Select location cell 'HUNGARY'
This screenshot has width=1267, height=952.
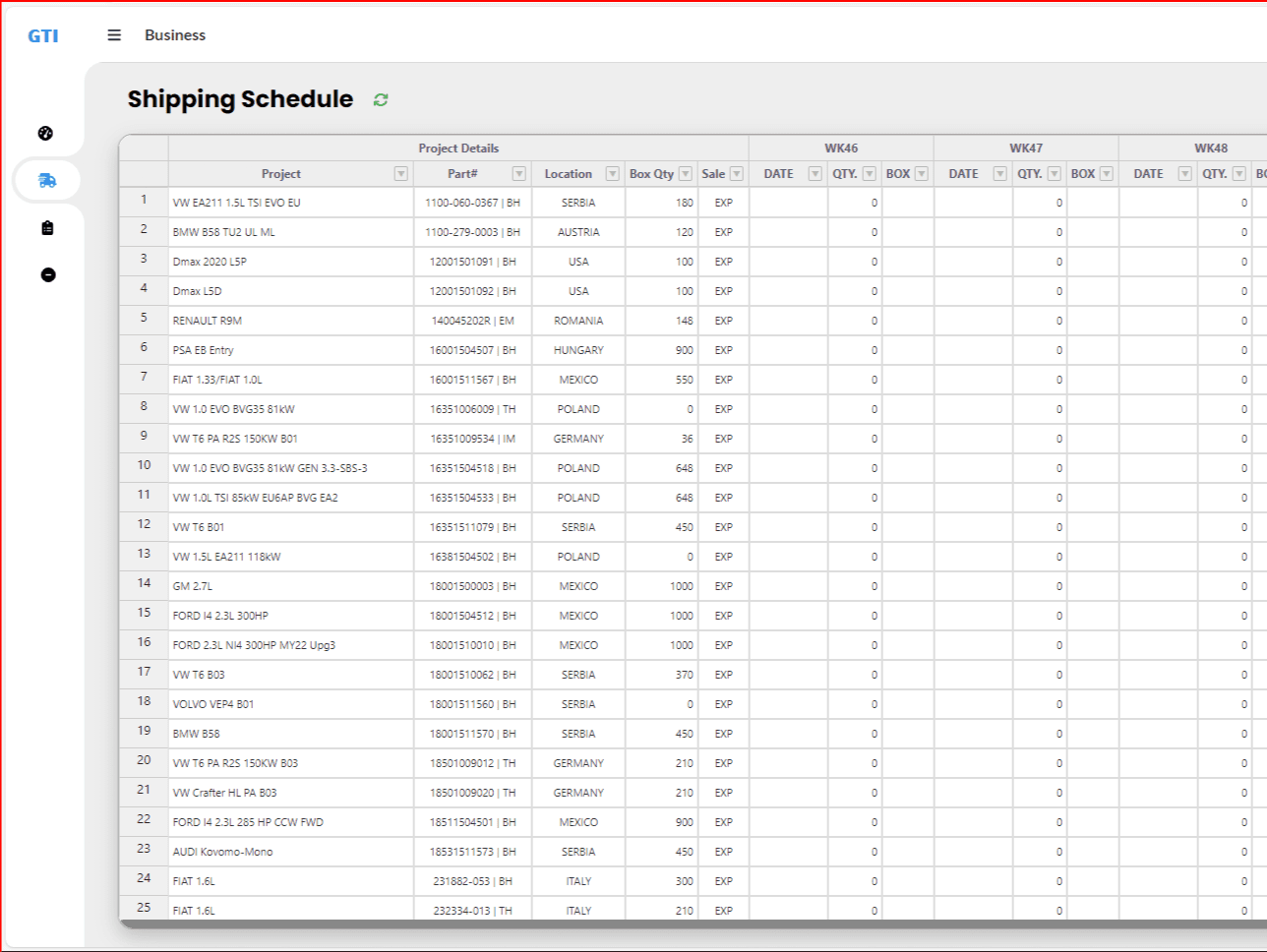click(578, 350)
